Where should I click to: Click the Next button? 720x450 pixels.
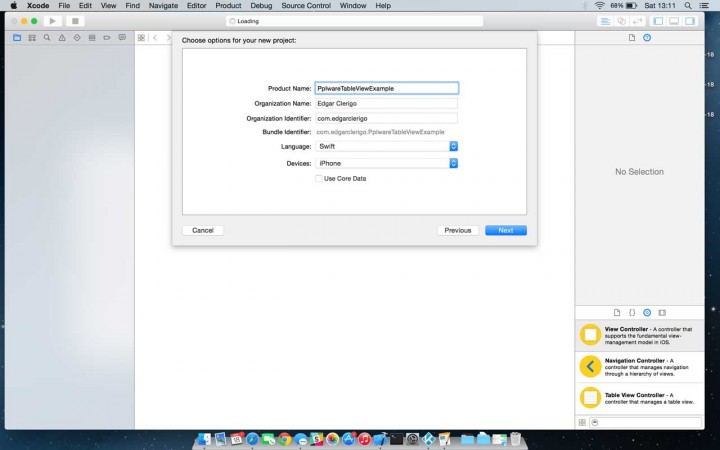point(506,231)
